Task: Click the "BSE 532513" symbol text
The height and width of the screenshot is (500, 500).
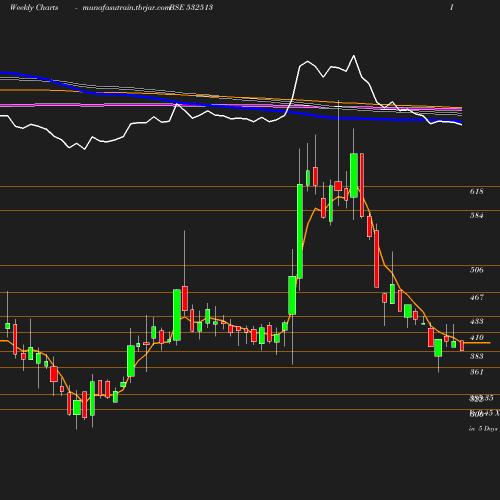Action: coord(191,8)
